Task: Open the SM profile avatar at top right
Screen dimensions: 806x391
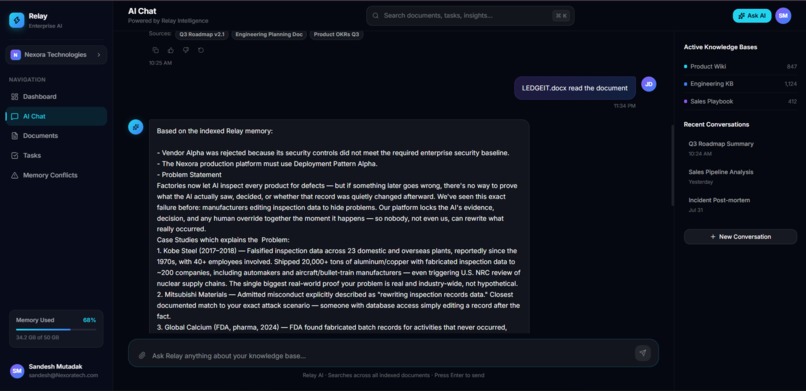Action: 783,16
